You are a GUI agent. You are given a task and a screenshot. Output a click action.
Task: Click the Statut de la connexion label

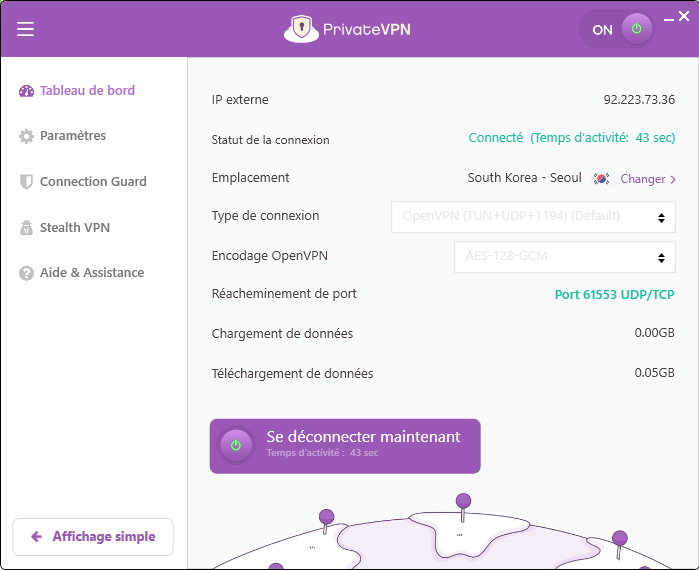(x=270, y=140)
